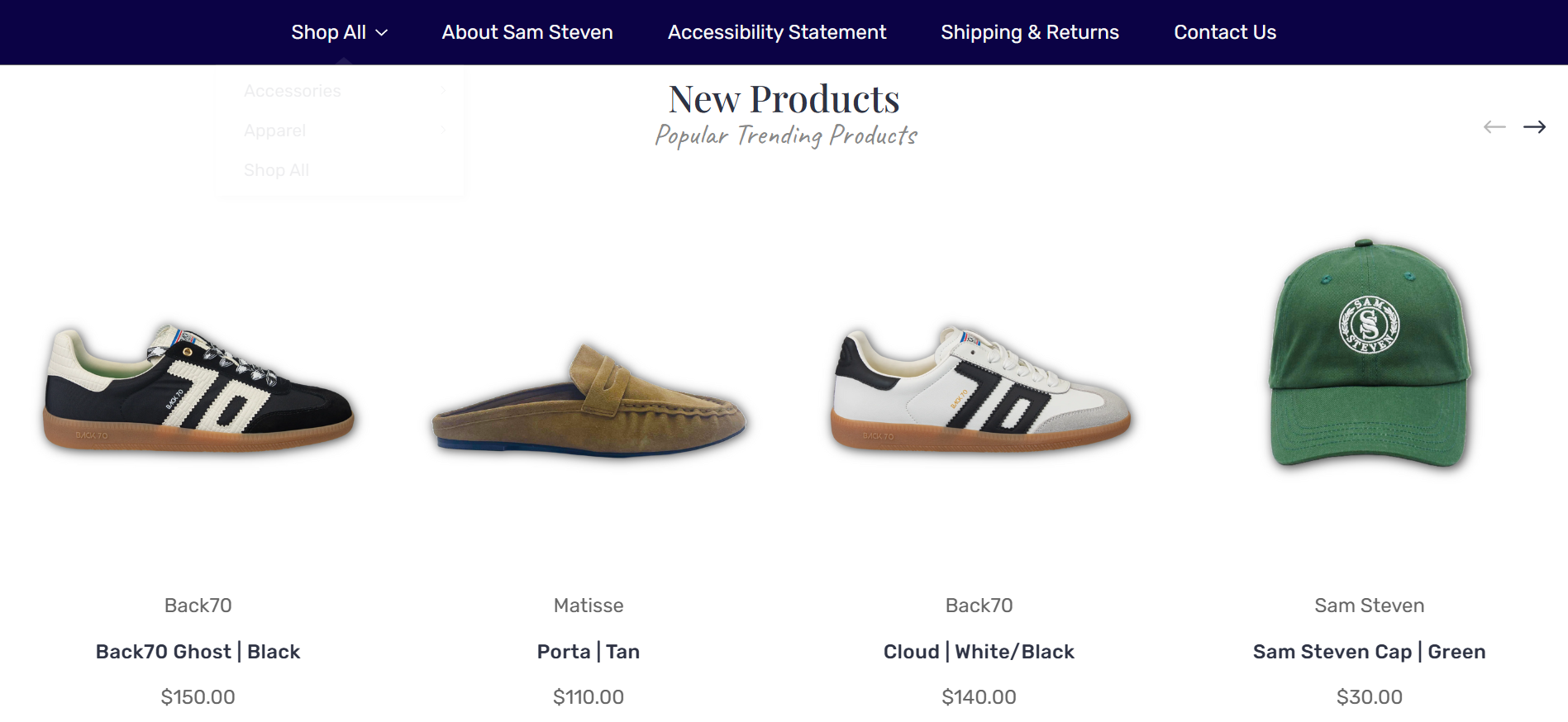Image resolution: width=1568 pixels, height=722 pixels.
Task: View green Sam Steven cap image
Action: (1370, 354)
